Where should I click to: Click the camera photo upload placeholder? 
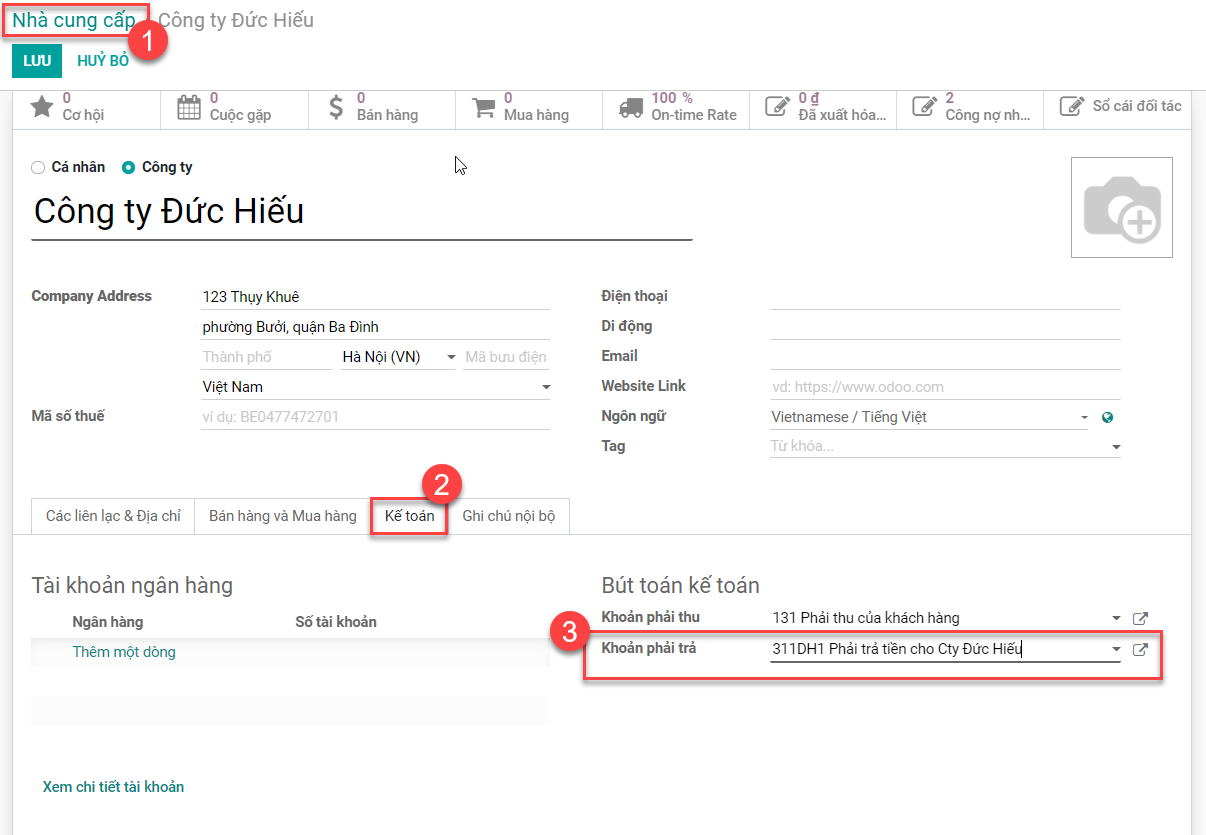tap(1121, 208)
